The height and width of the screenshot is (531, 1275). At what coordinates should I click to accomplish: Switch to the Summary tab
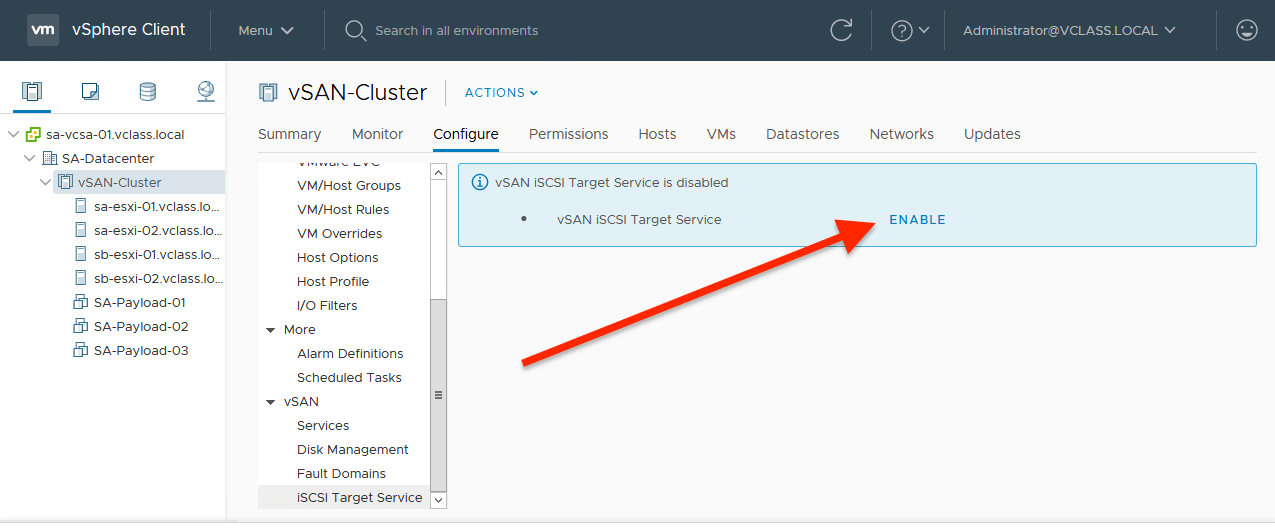pyautogui.click(x=289, y=134)
